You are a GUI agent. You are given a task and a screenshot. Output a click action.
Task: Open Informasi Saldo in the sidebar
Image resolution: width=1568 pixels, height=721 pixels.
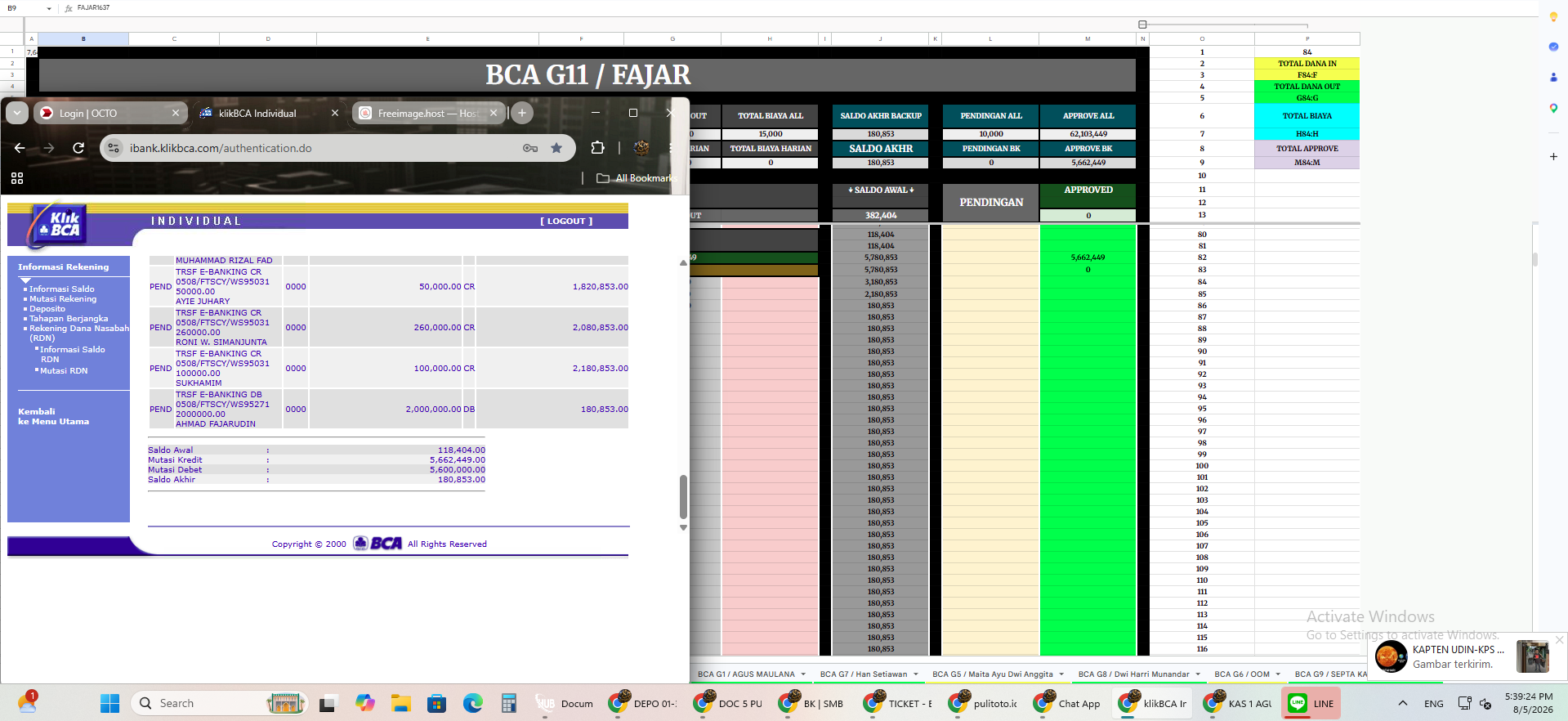[62, 289]
